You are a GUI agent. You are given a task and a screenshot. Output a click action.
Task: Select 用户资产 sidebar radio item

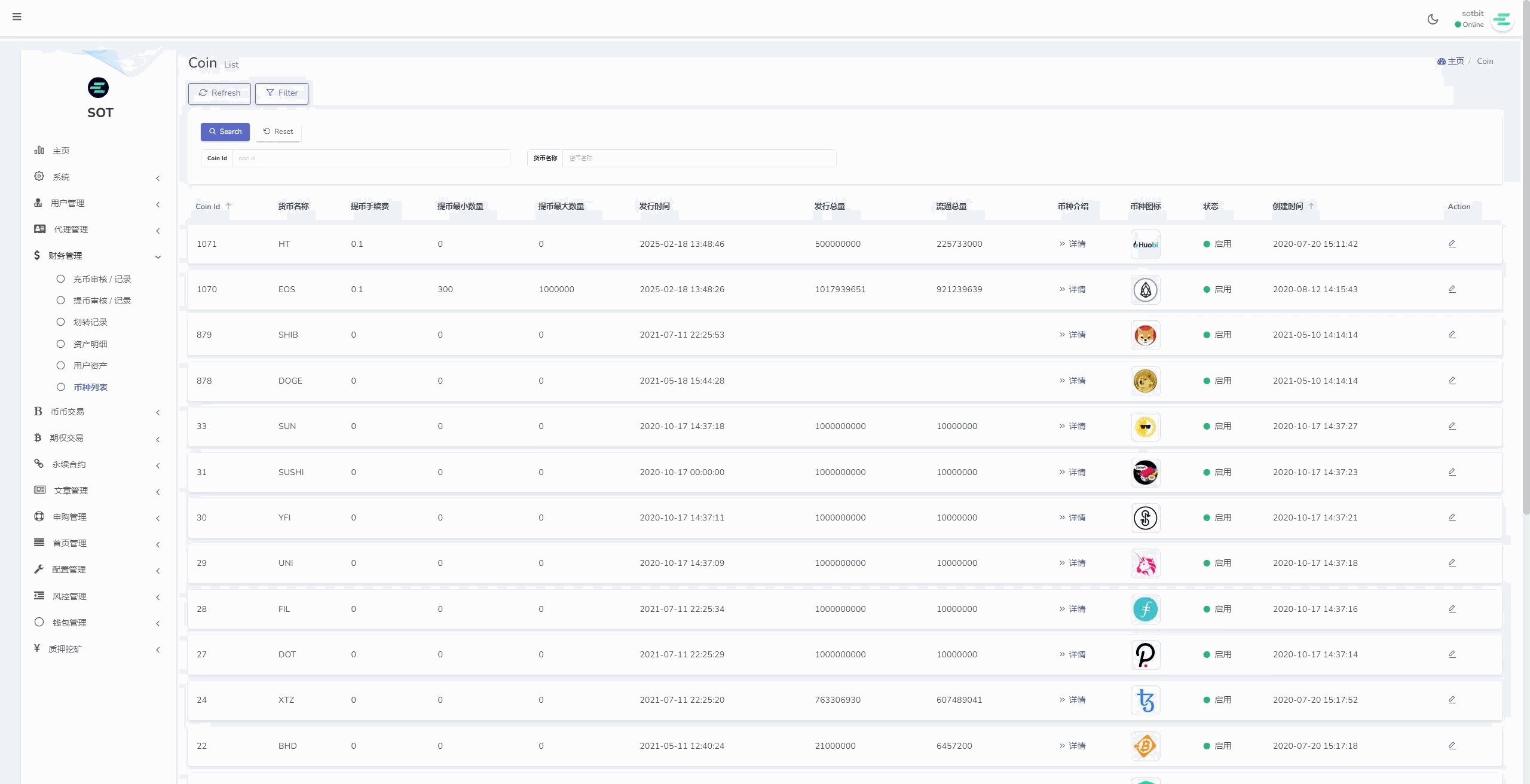(90, 366)
